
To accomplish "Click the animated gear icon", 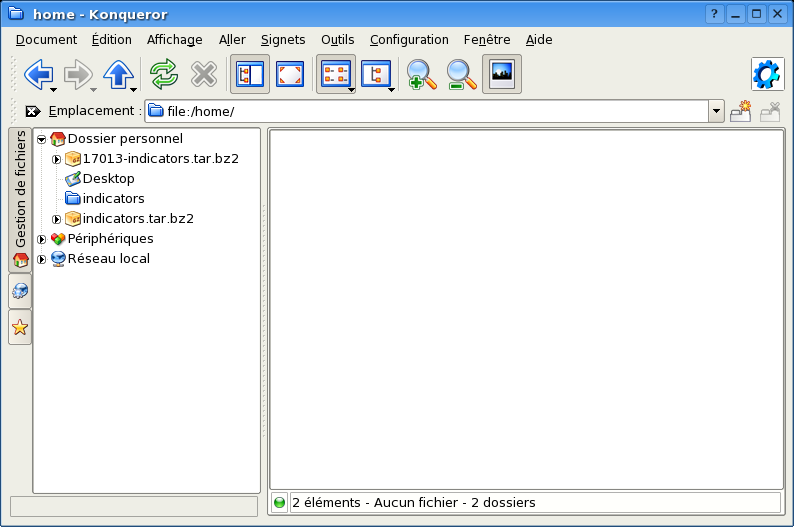I will tap(767, 74).
